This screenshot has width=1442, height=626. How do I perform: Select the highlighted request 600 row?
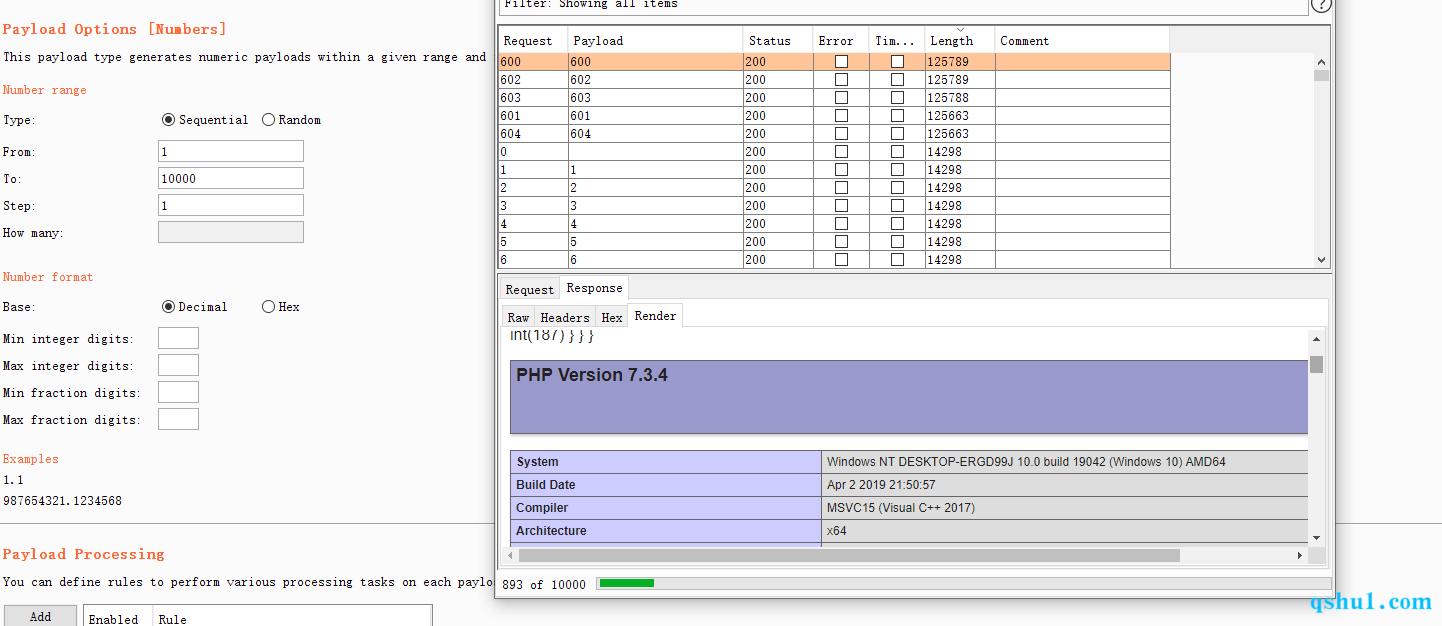click(x=834, y=62)
